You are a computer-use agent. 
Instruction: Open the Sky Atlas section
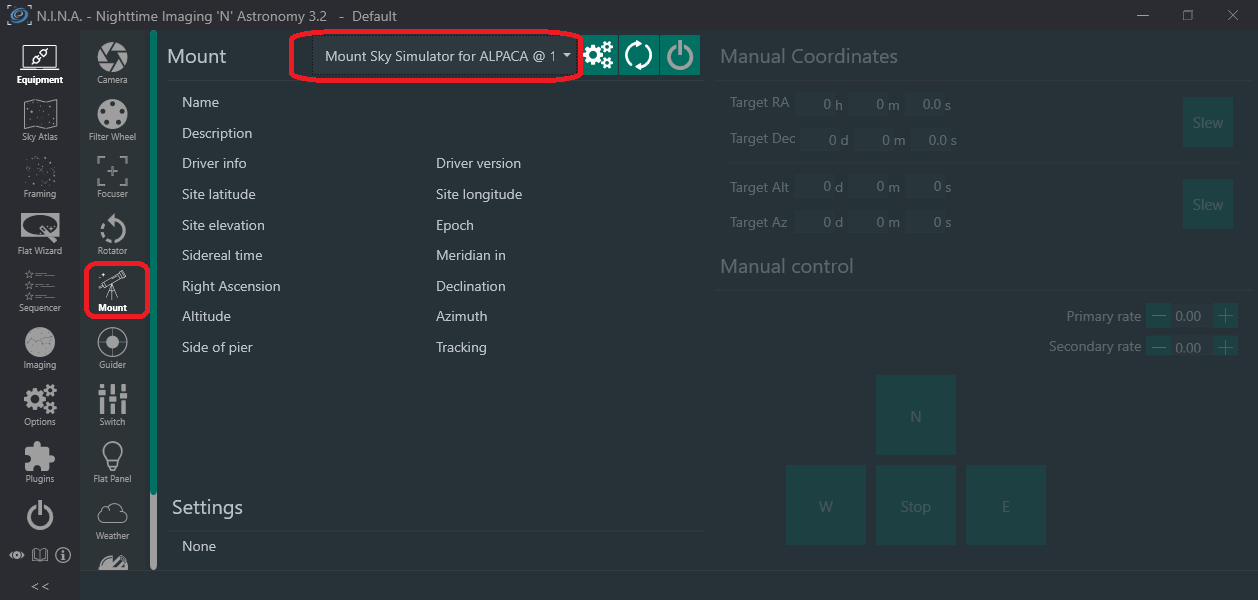[x=40, y=121]
